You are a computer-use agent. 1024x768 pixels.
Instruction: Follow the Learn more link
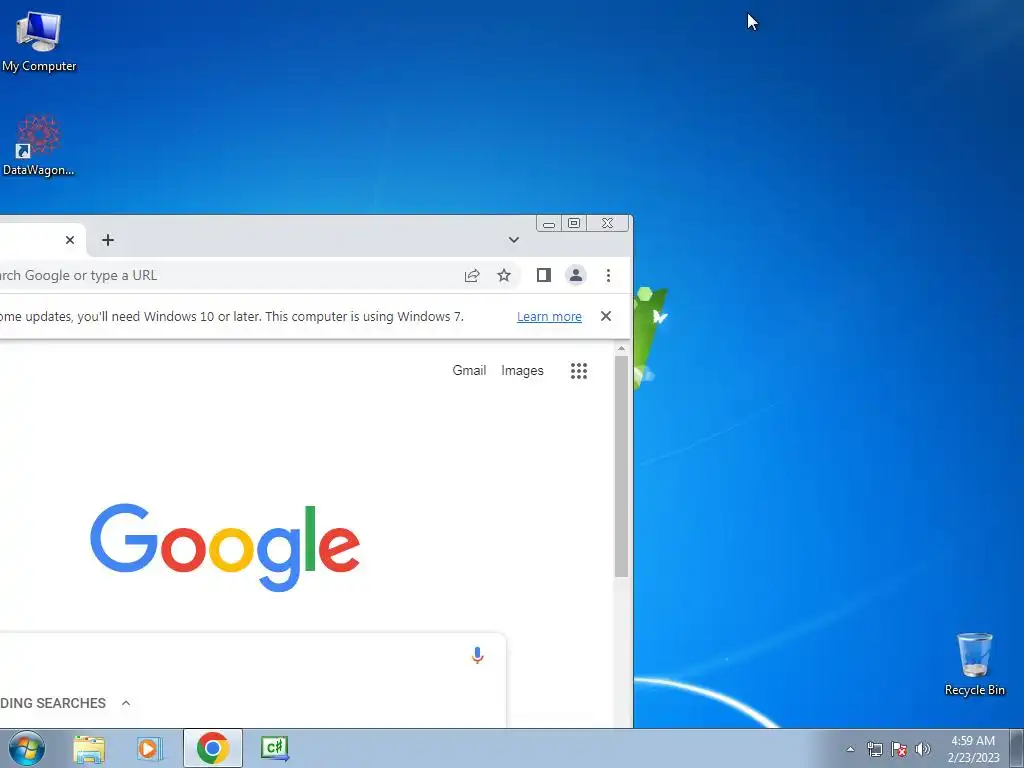pyautogui.click(x=549, y=317)
